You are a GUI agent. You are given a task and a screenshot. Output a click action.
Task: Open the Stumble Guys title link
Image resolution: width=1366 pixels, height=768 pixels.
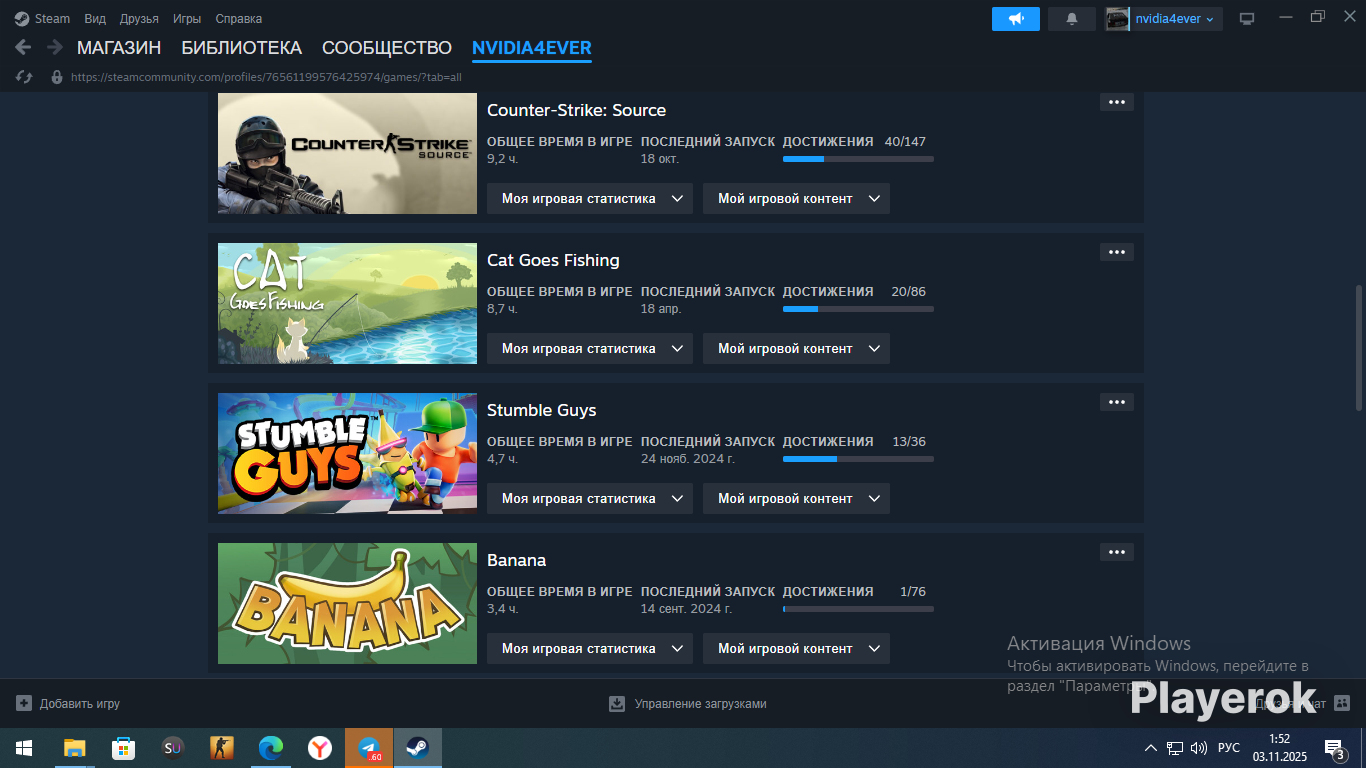541,410
